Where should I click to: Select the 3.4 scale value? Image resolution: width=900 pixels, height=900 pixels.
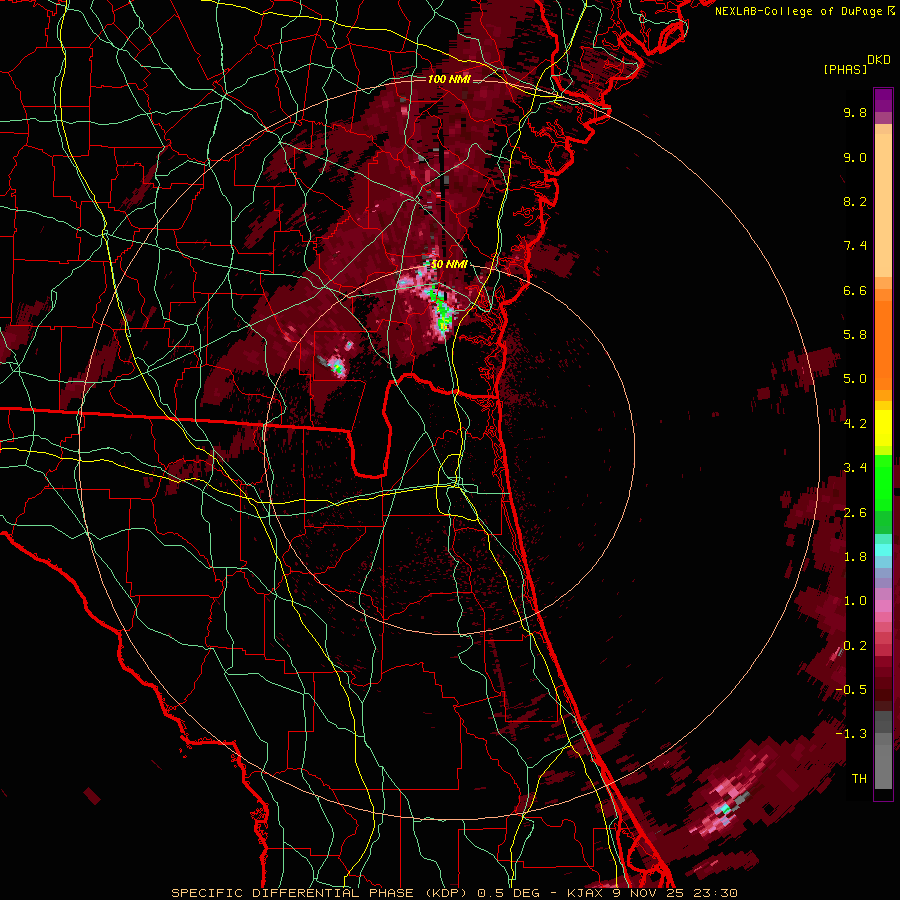tap(855, 468)
